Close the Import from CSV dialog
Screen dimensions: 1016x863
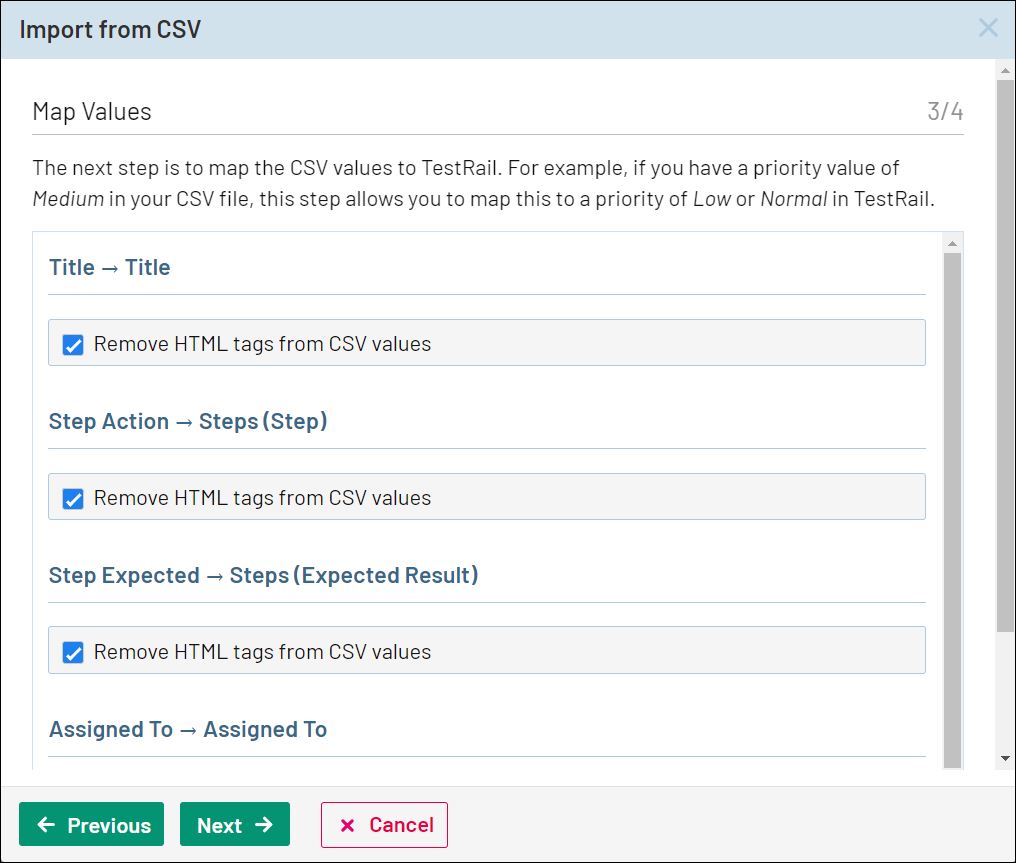988,28
